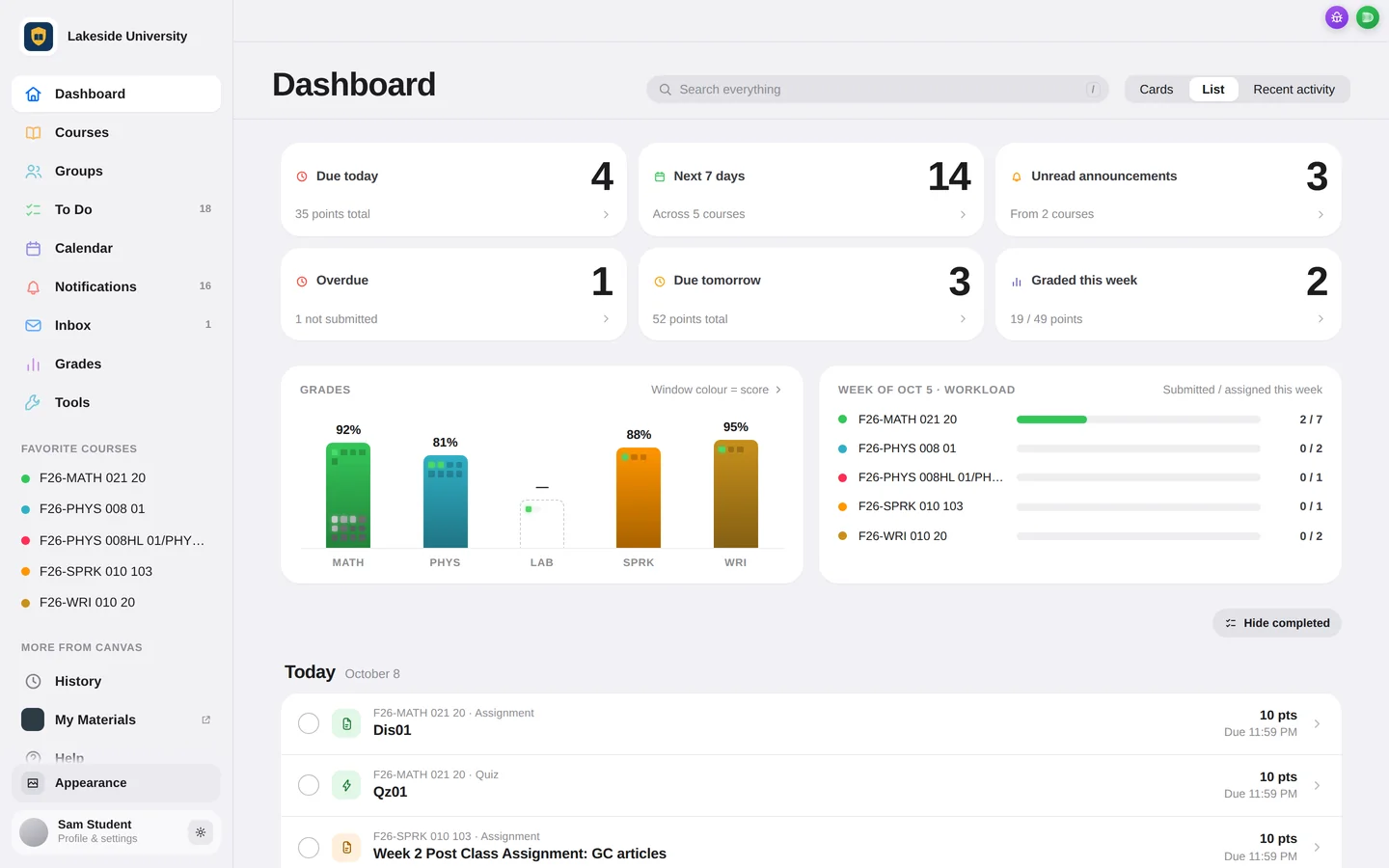Mark Dis01 as complete
The height and width of the screenshot is (868, 1389).
(x=309, y=723)
